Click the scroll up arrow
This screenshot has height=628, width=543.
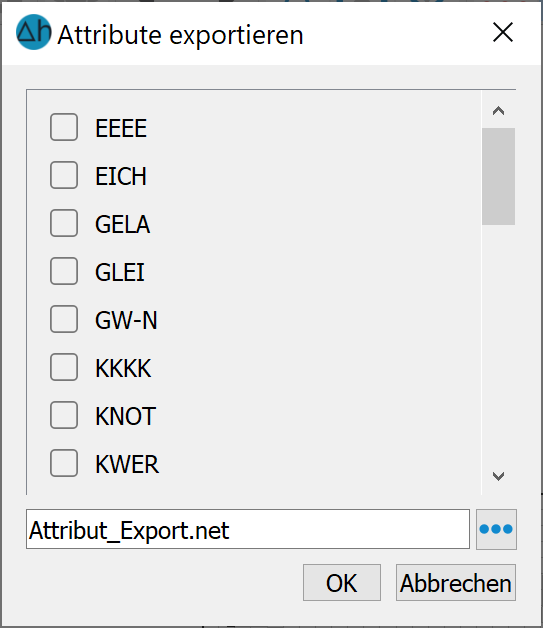(498, 111)
